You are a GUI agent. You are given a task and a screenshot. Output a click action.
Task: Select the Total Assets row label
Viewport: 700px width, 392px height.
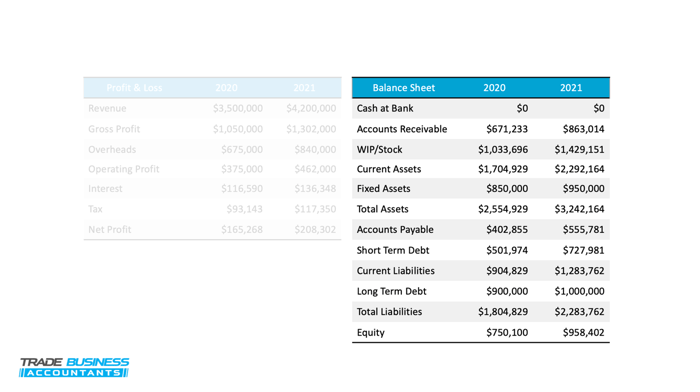coord(383,209)
